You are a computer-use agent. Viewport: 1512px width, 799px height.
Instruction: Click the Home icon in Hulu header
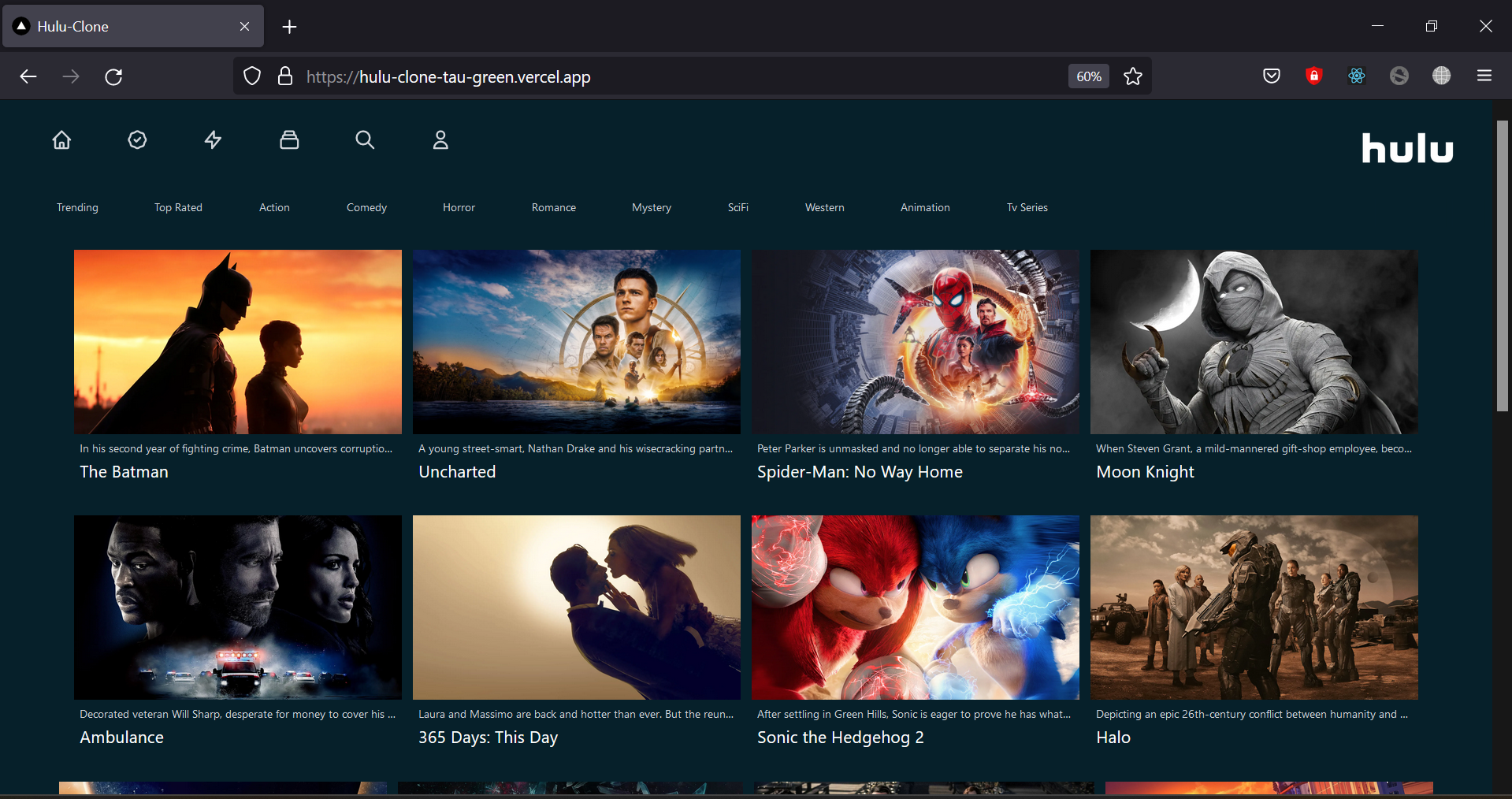[x=61, y=140]
